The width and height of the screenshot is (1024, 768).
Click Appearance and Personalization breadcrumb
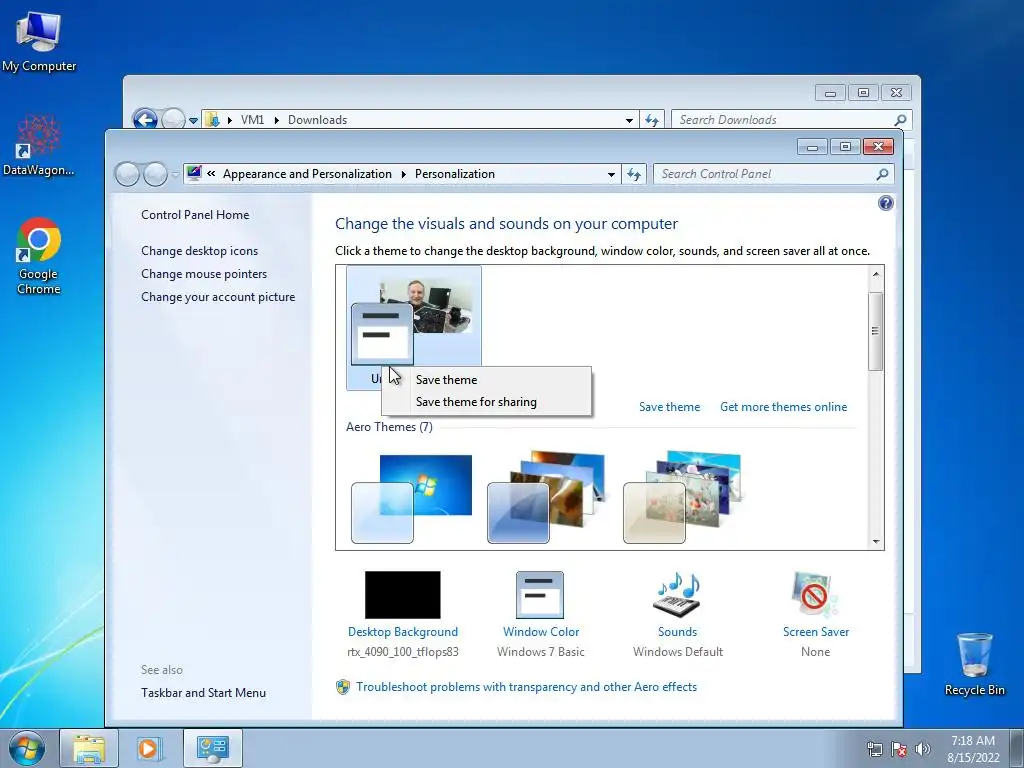tap(307, 174)
